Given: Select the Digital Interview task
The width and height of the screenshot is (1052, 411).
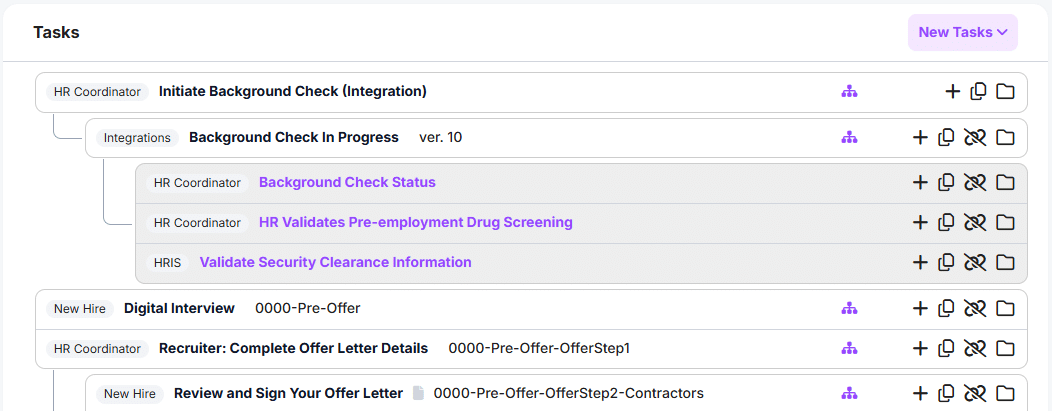Looking at the screenshot, I should click(x=179, y=309).
